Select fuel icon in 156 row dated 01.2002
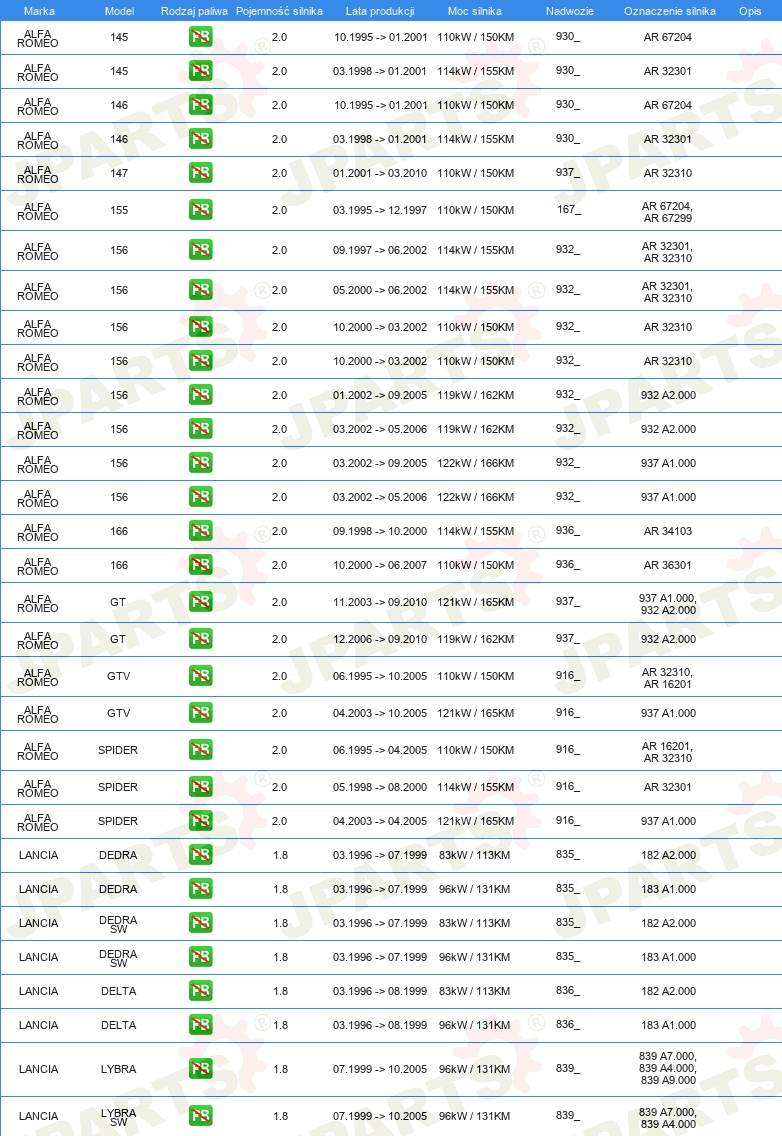The image size is (782, 1136). point(201,395)
